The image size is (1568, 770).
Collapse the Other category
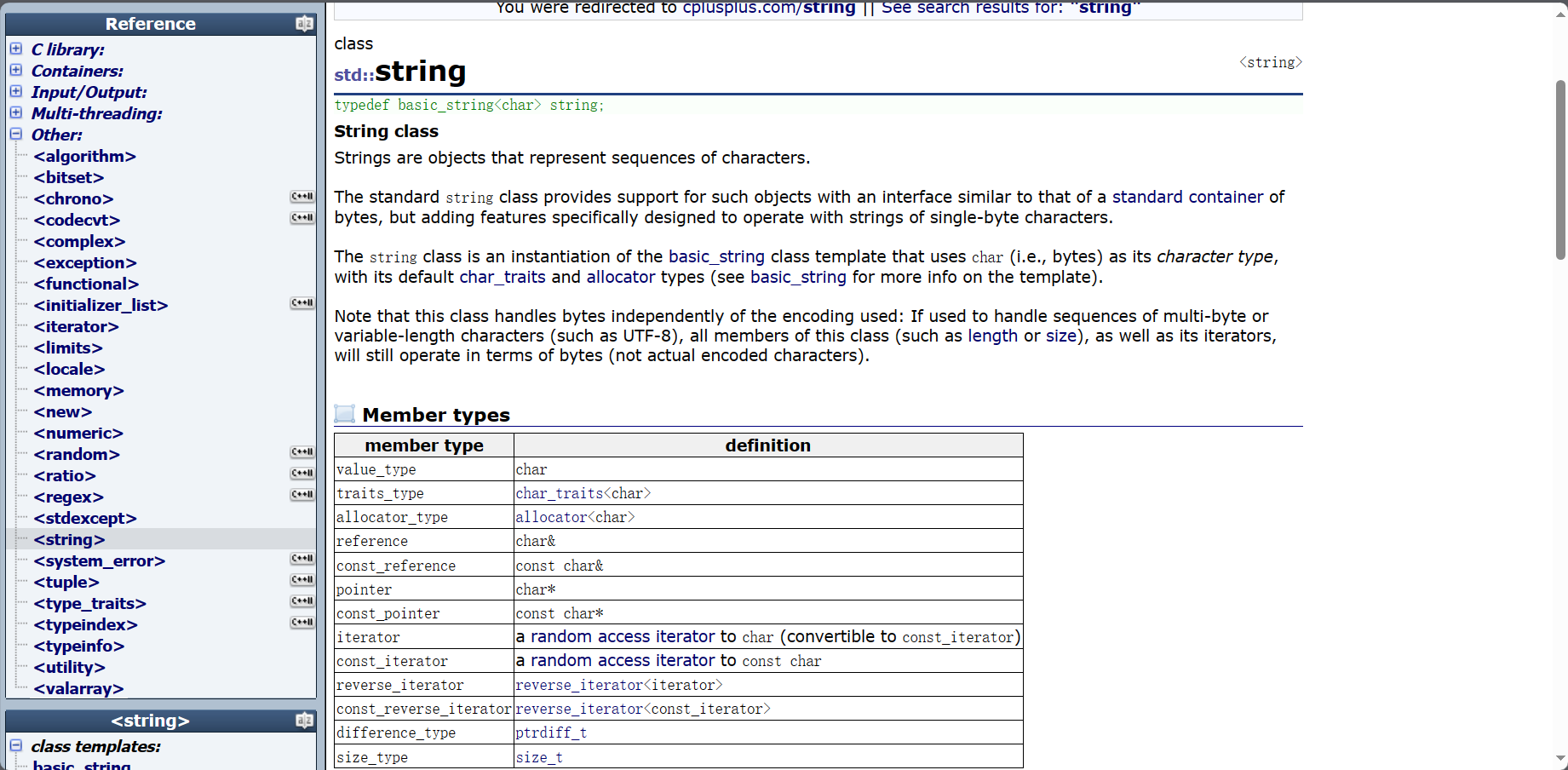15,134
